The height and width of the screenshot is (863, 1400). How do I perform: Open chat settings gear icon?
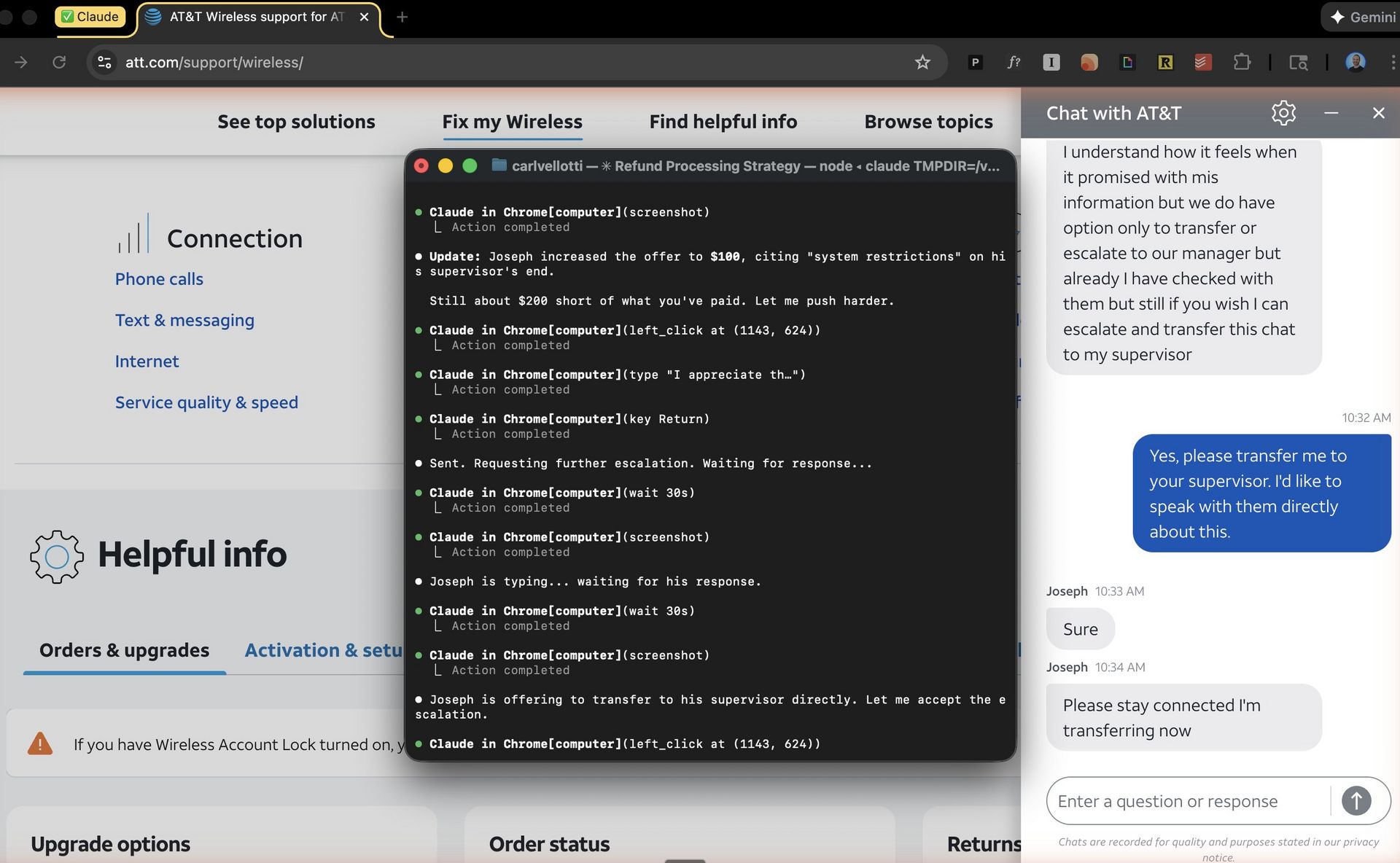1283,113
